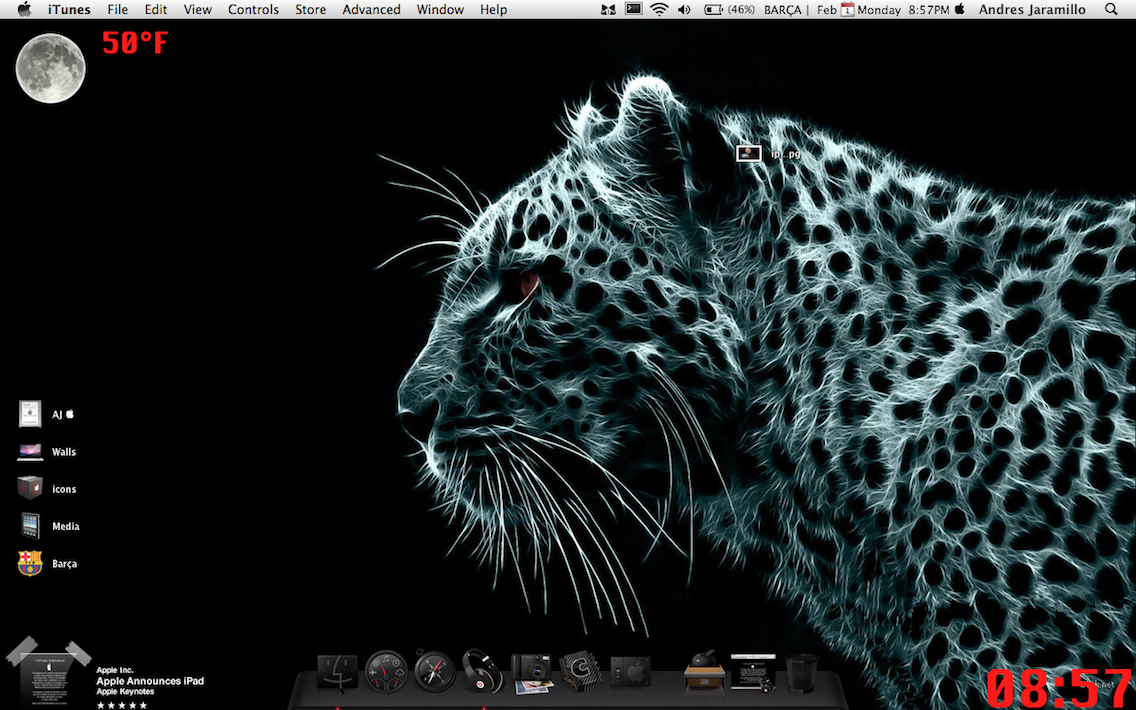Click the Feb month text in menu bar
Image resolution: width=1136 pixels, height=710 pixels.
pyautogui.click(x=827, y=9)
